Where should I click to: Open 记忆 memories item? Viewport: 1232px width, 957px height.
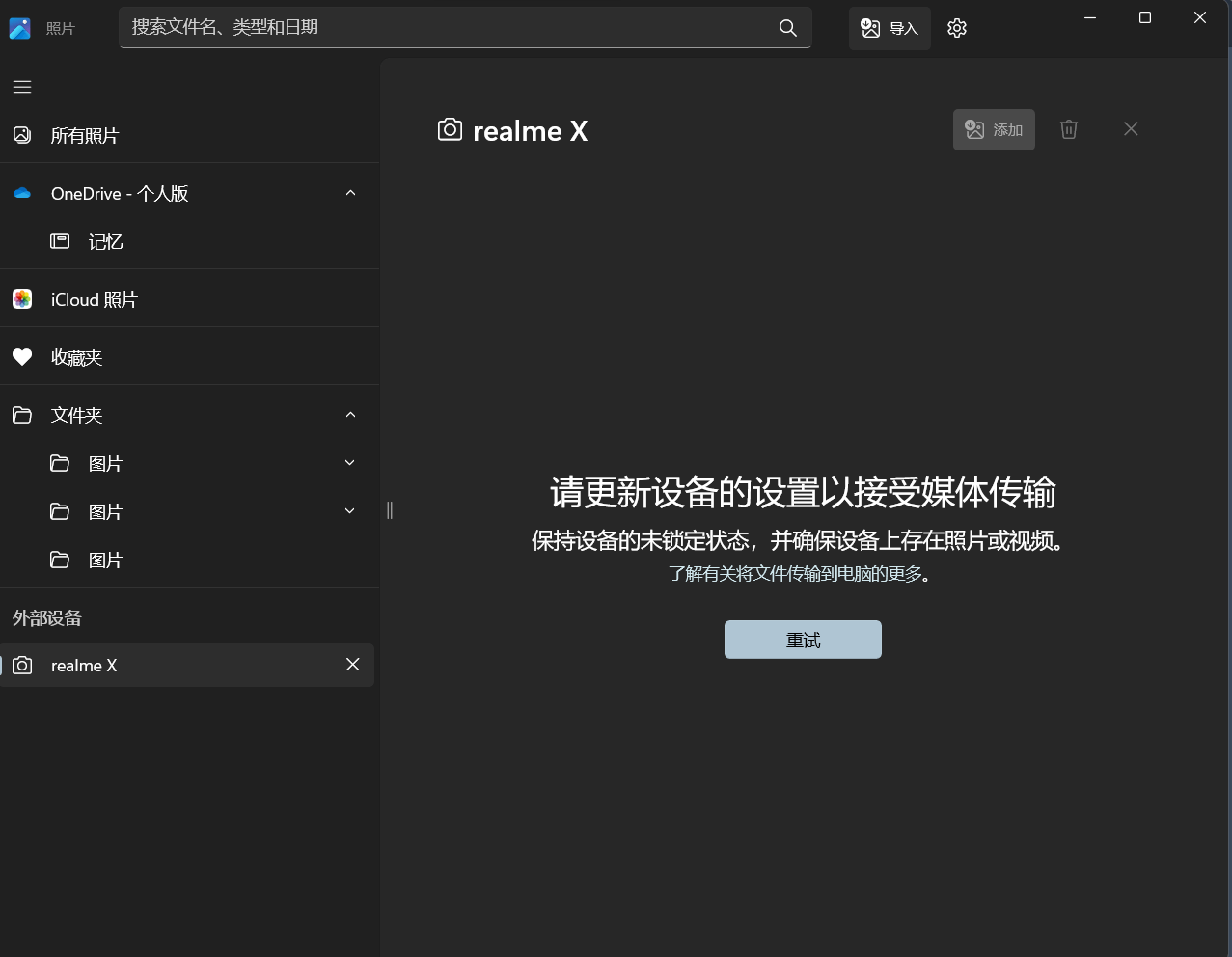pos(189,241)
